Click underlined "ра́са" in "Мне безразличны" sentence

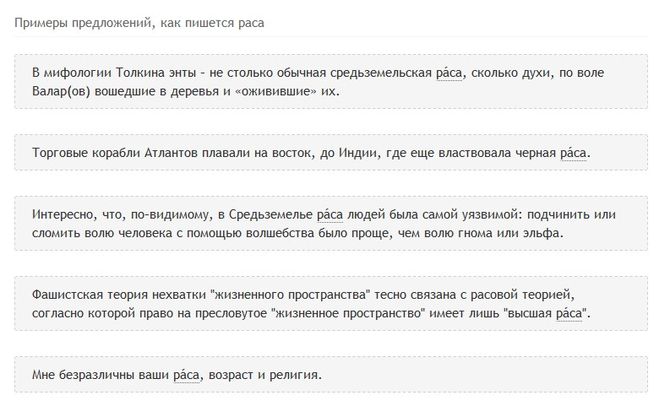point(187,375)
